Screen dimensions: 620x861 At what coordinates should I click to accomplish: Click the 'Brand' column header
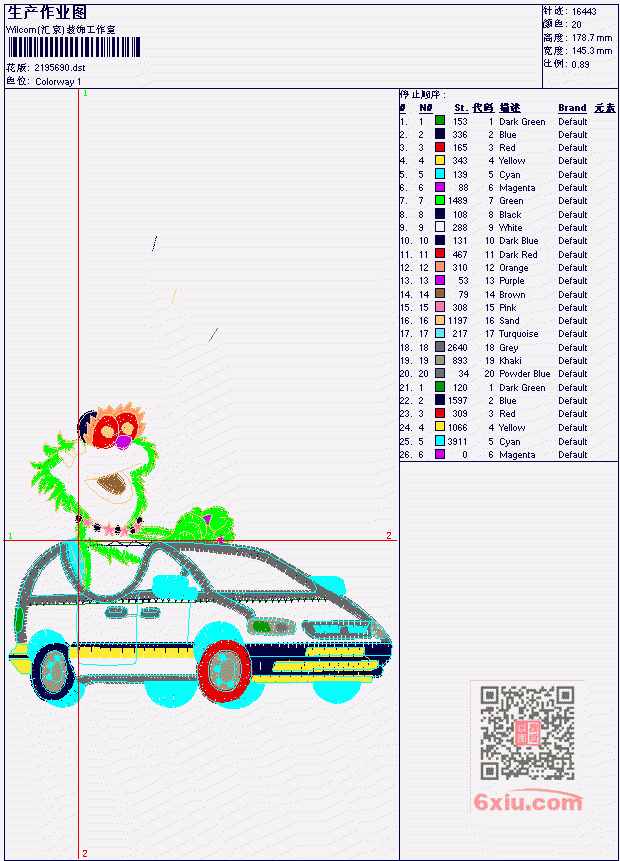click(x=572, y=108)
